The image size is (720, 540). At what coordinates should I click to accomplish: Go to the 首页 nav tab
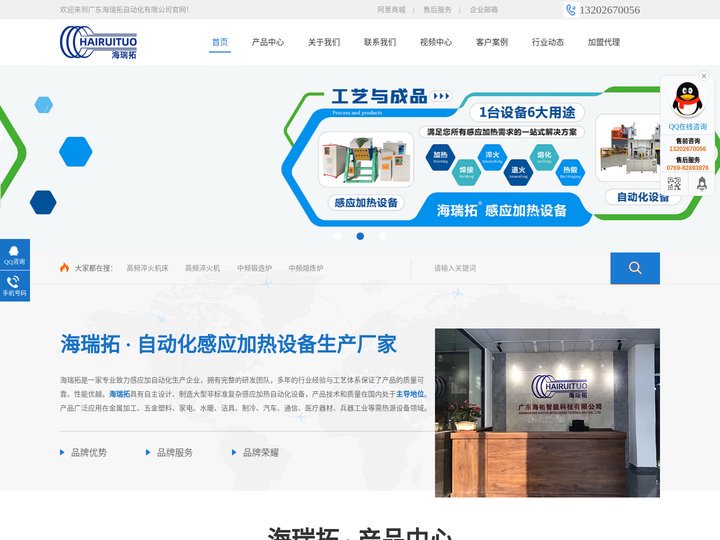[x=220, y=42]
